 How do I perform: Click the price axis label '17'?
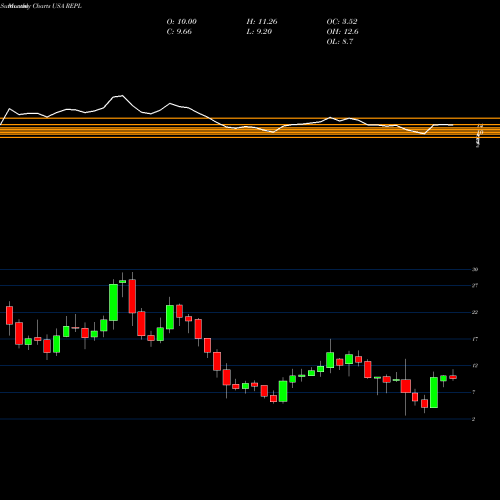tap(475, 339)
